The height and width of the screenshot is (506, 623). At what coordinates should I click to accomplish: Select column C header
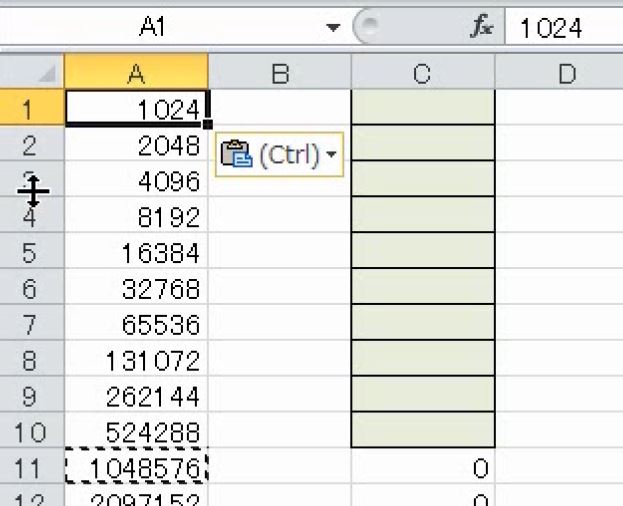423,72
